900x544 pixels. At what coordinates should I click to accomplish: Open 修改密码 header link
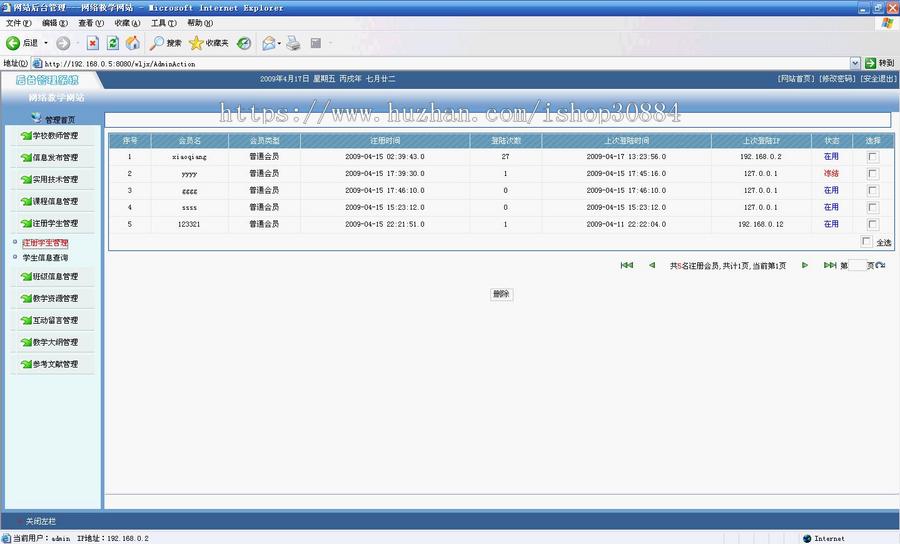click(x=837, y=79)
